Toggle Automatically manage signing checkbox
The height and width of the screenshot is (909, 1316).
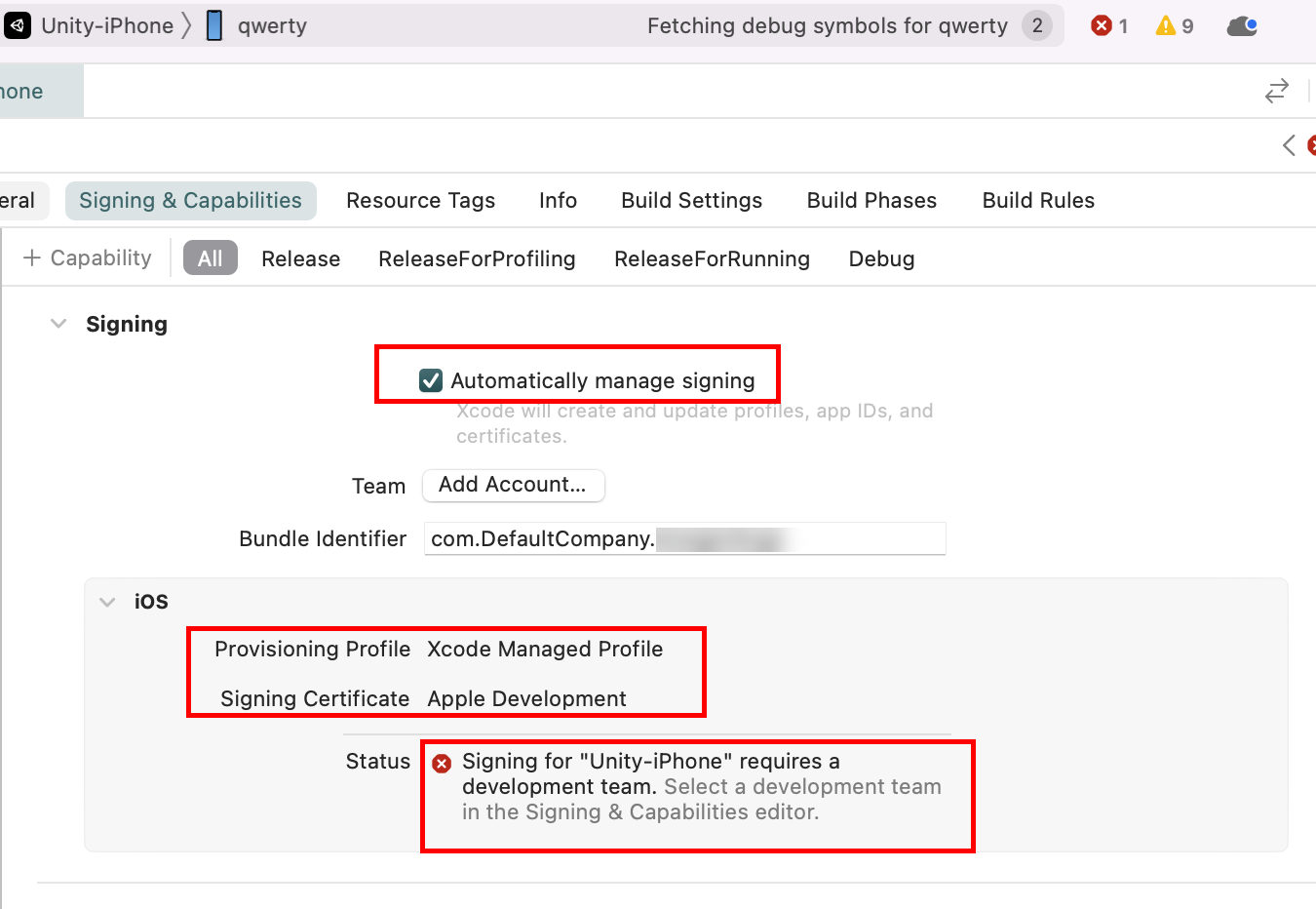[430, 380]
